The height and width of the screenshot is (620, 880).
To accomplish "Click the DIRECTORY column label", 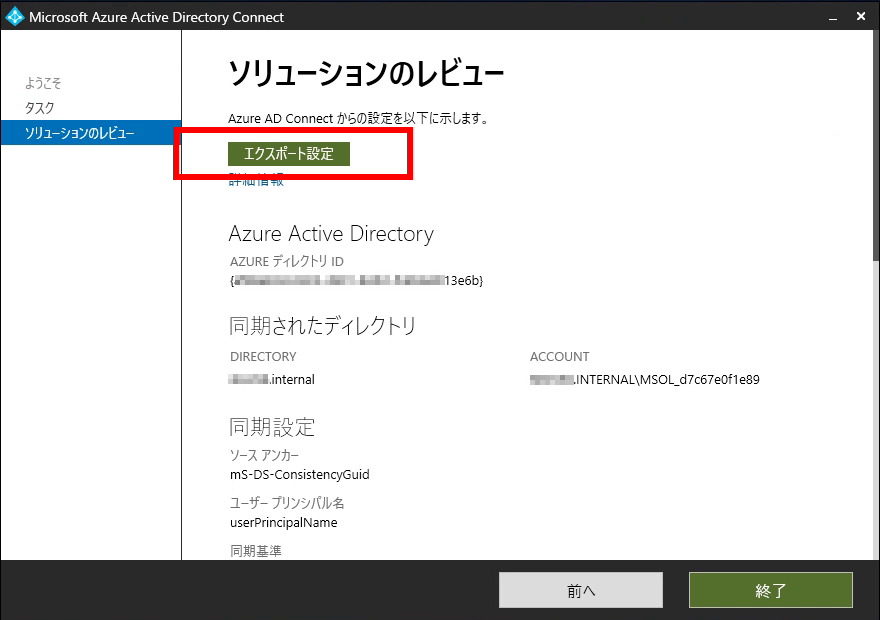I will coord(263,357).
